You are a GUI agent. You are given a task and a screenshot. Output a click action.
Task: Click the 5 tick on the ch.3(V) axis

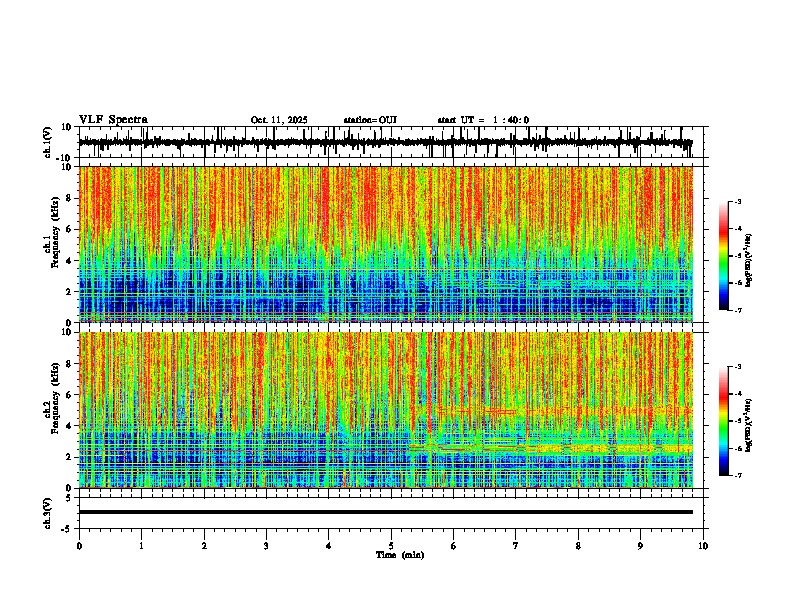69,498
